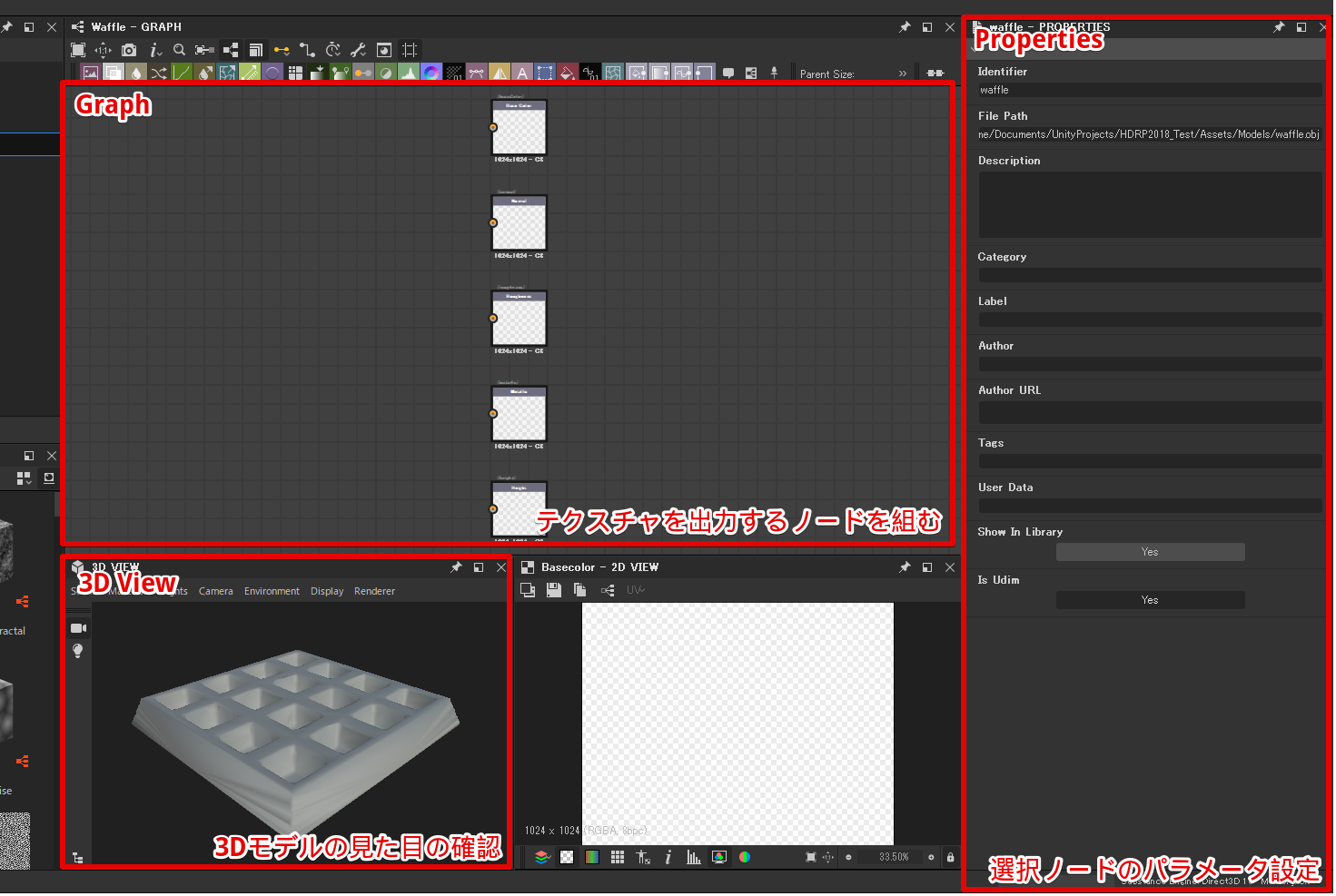Click the fit-to-view icon in 2D View
1336x896 pixels.
(811, 858)
